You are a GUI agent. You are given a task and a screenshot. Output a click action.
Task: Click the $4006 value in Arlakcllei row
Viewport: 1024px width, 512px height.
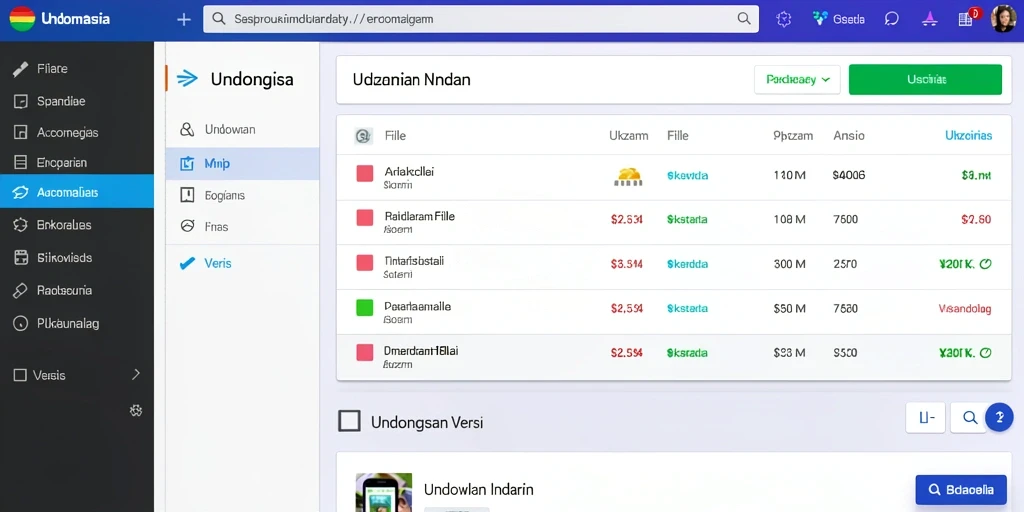[x=849, y=176]
